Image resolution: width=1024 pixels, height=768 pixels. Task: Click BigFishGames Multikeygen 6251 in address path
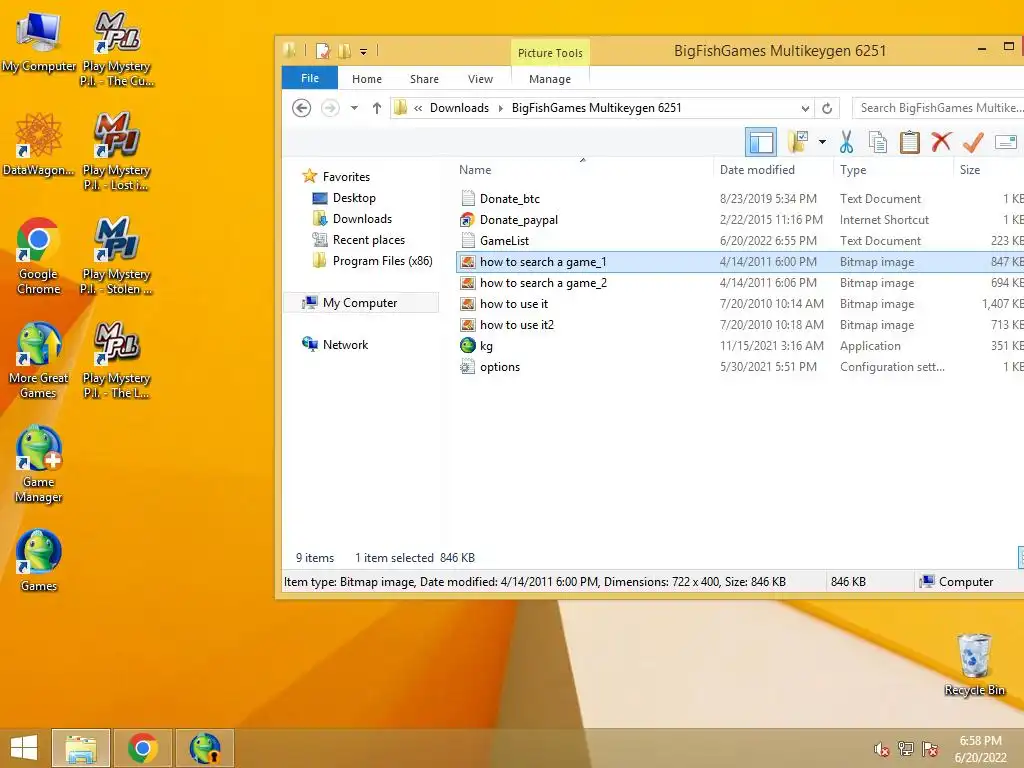coord(596,108)
